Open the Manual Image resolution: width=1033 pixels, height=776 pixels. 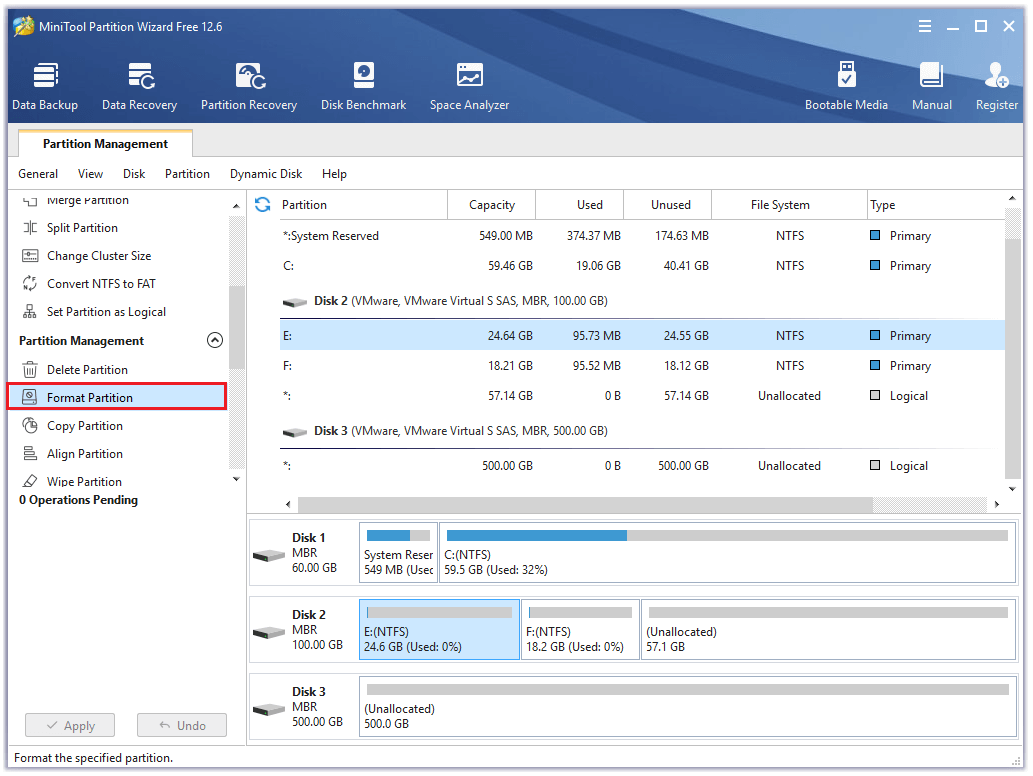[x=931, y=84]
